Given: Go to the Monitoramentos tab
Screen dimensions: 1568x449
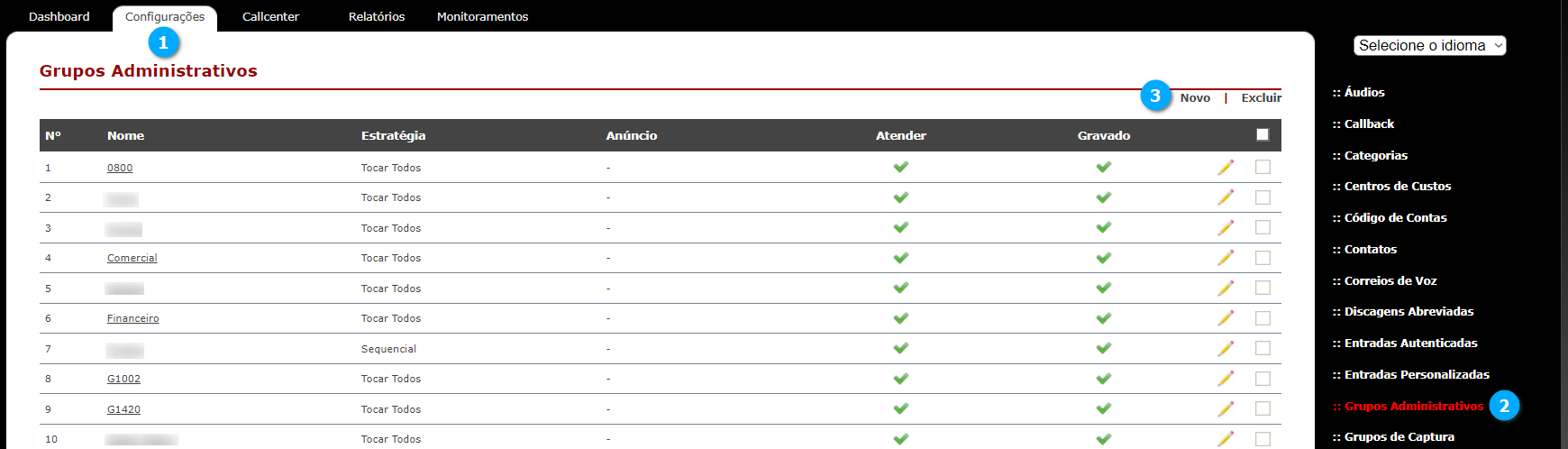Looking at the screenshot, I should [482, 16].
